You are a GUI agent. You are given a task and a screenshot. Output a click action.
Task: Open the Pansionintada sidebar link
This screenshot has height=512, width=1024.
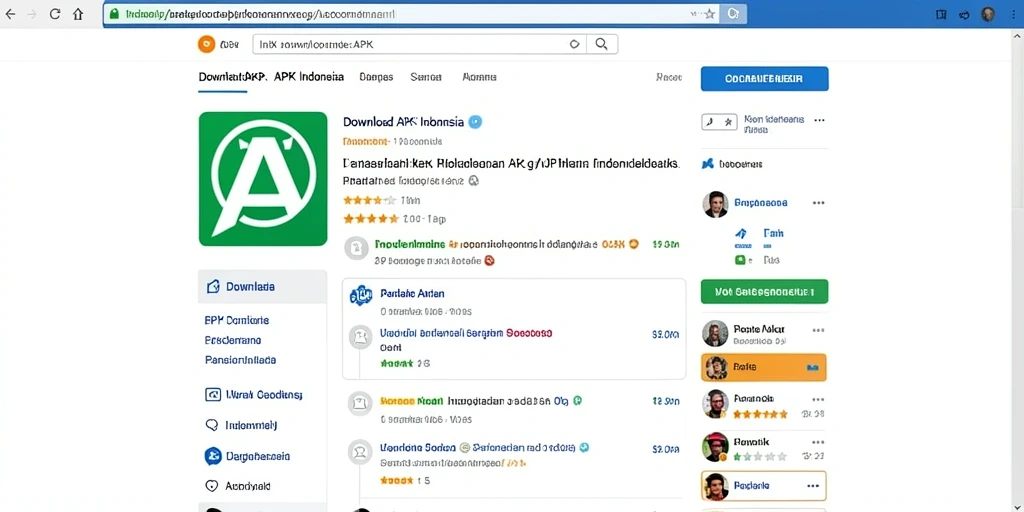click(x=240, y=360)
